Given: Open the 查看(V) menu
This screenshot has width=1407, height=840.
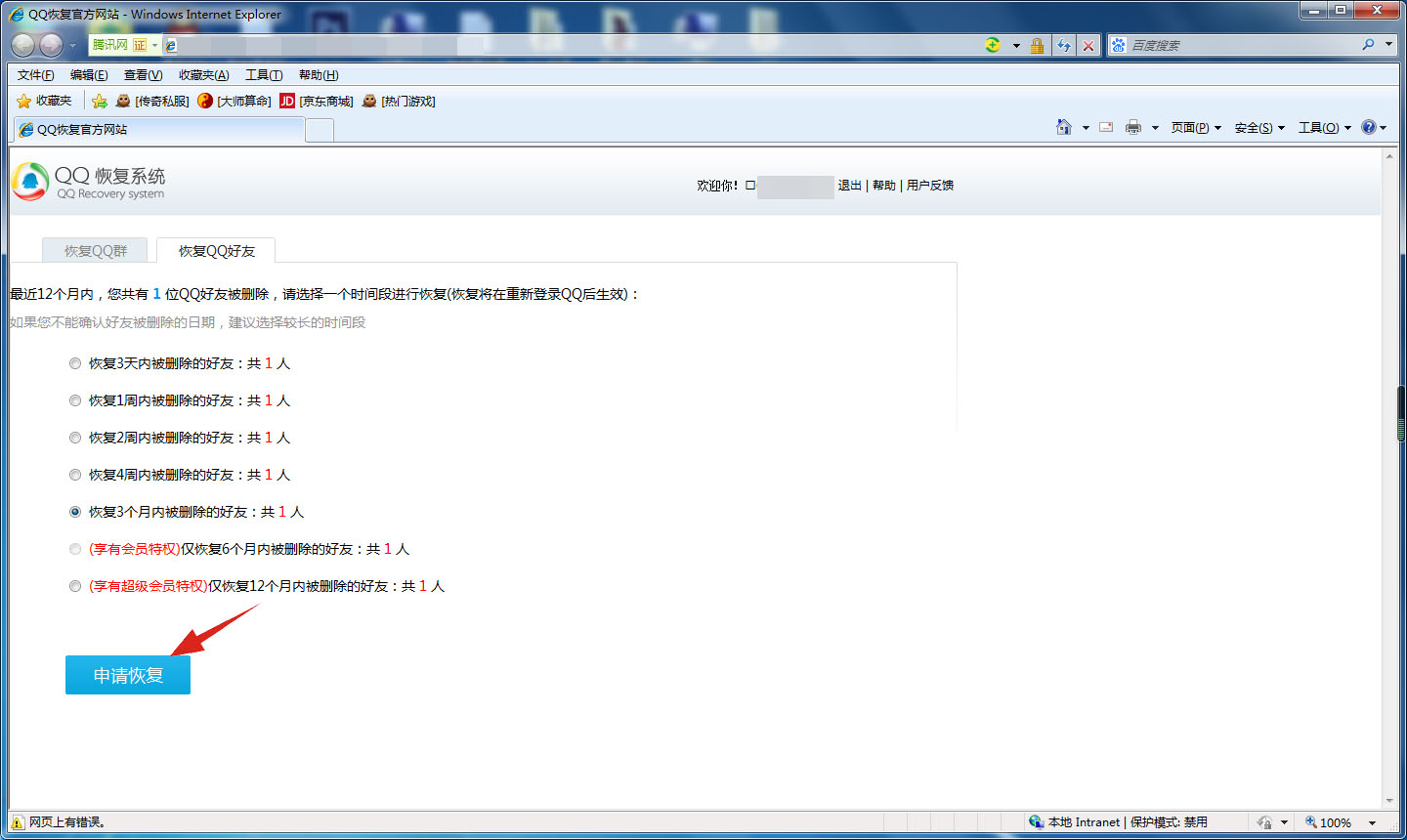Looking at the screenshot, I should click(x=143, y=75).
